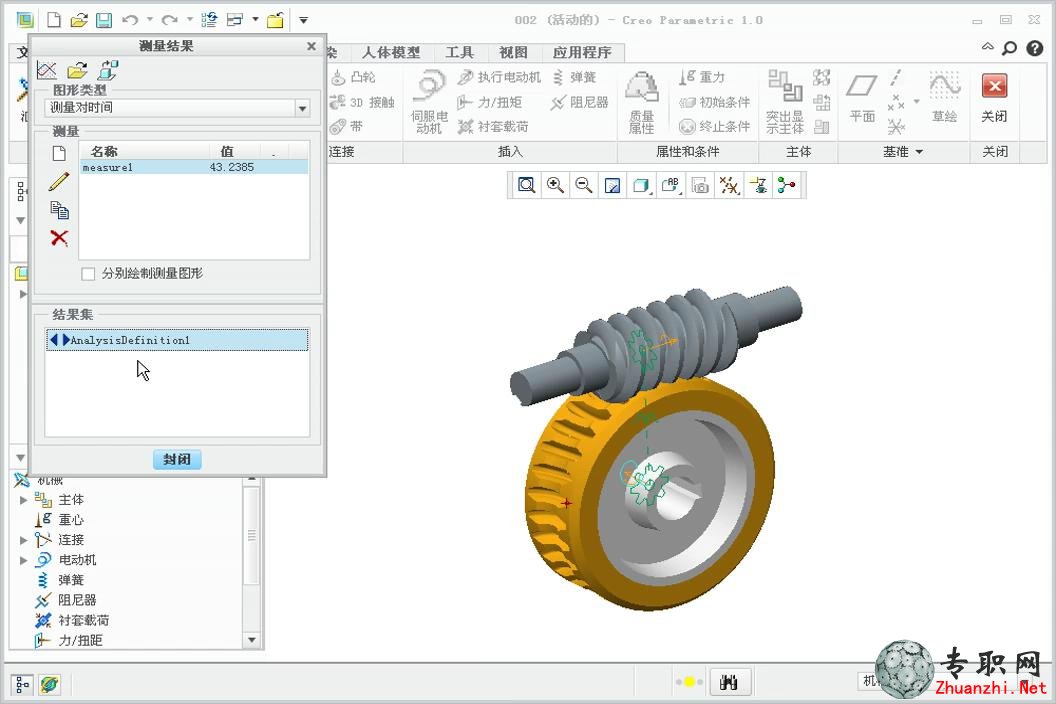
Task: Click the 执行电动机 button
Action: (499, 77)
